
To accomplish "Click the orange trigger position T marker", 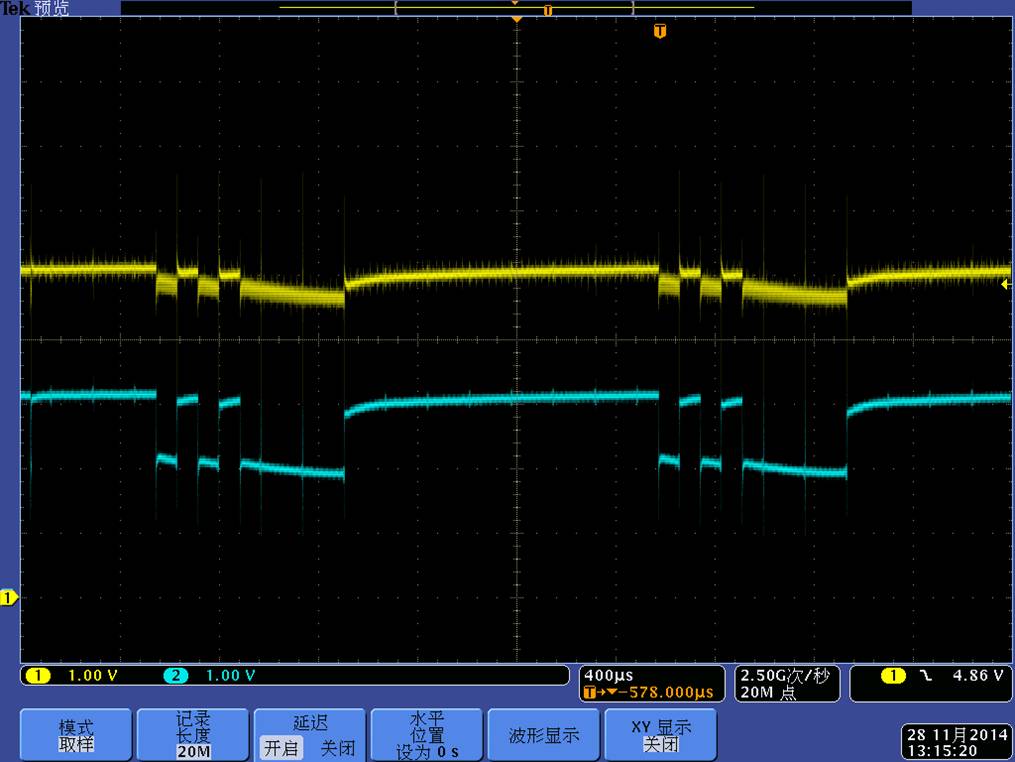I will tap(659, 32).
